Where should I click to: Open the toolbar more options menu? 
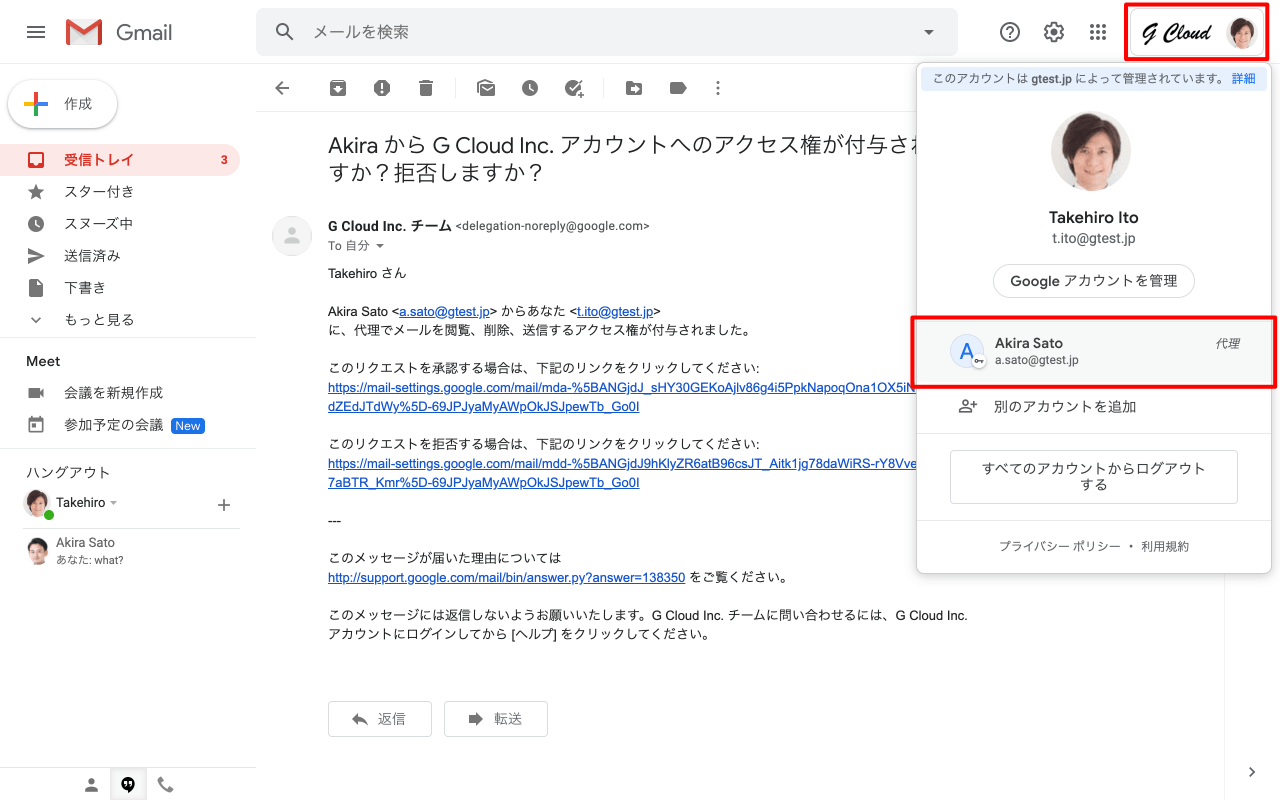717,88
